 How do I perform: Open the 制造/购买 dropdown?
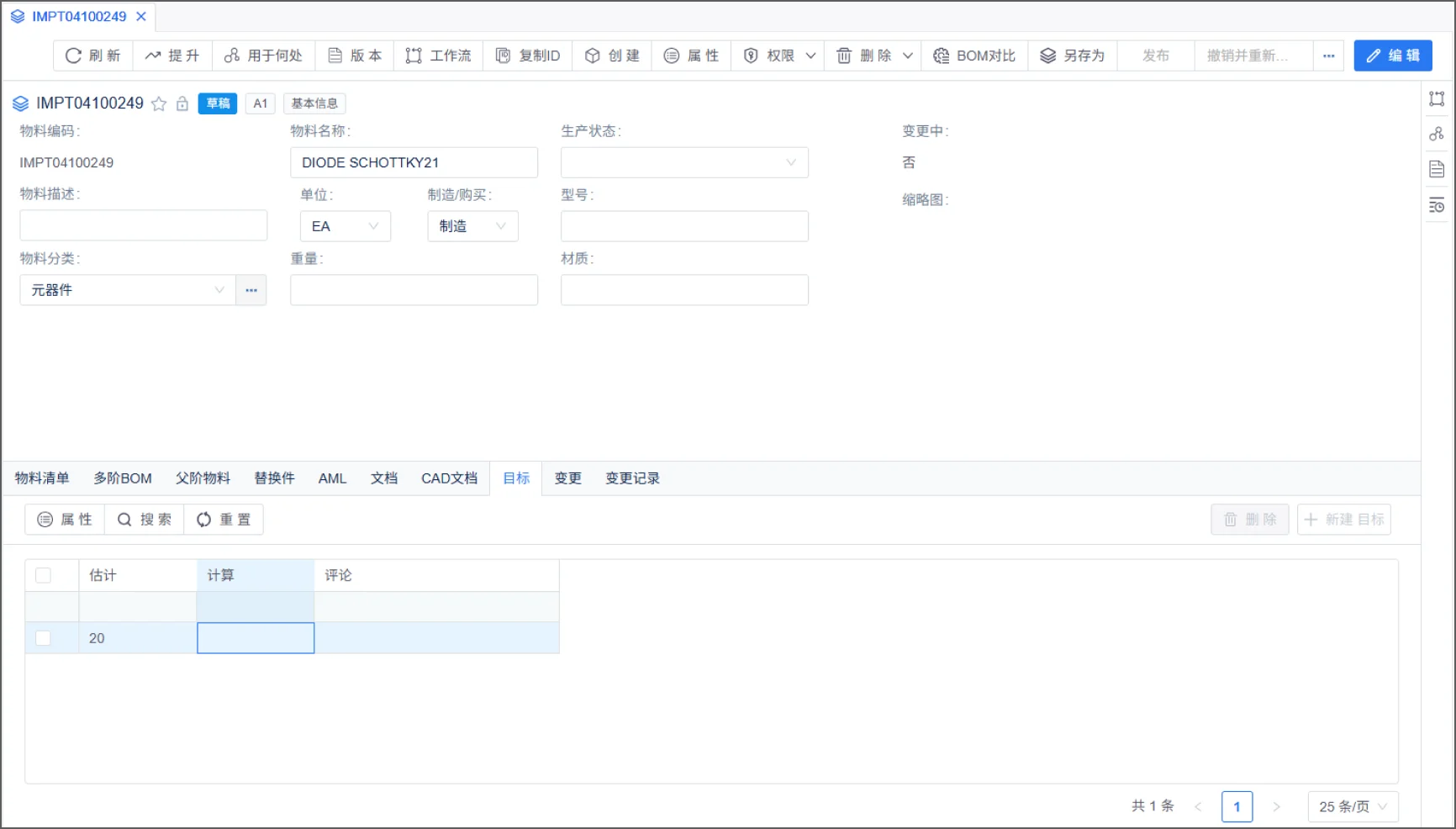472,226
